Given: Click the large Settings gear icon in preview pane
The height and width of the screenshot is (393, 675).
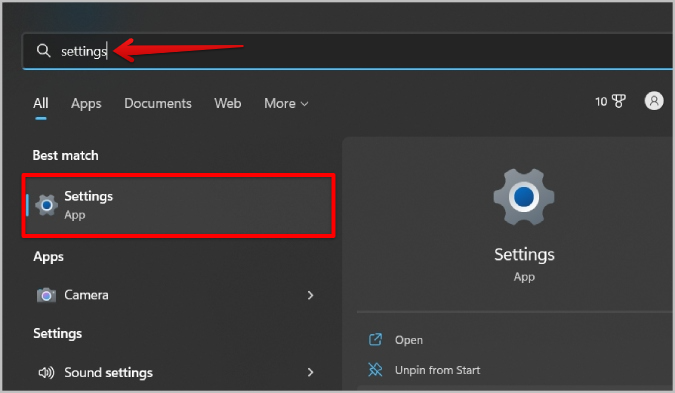Looking at the screenshot, I should tap(524, 197).
